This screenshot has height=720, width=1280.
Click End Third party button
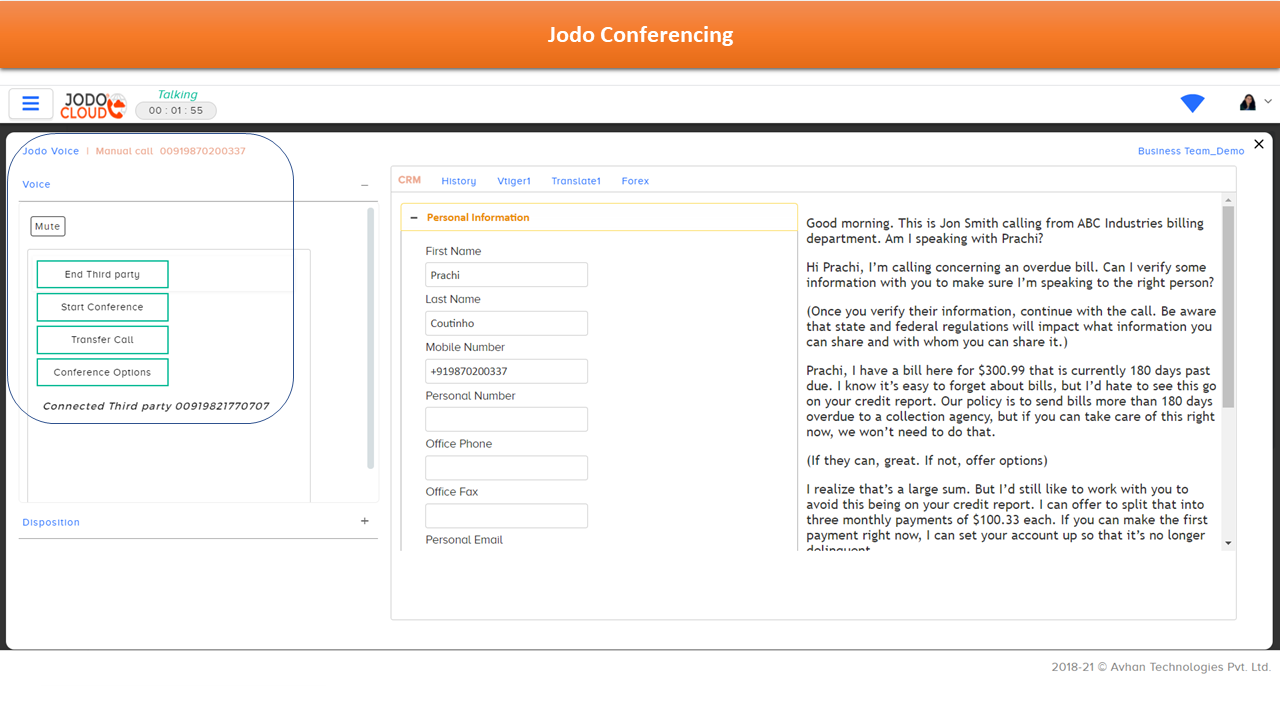coord(102,274)
